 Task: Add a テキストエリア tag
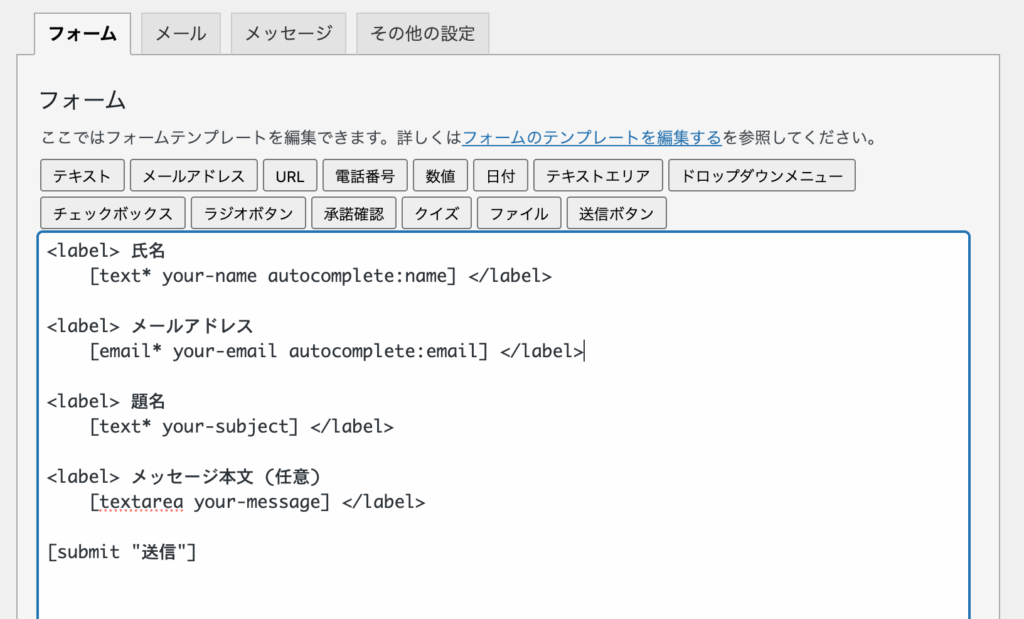click(598, 176)
